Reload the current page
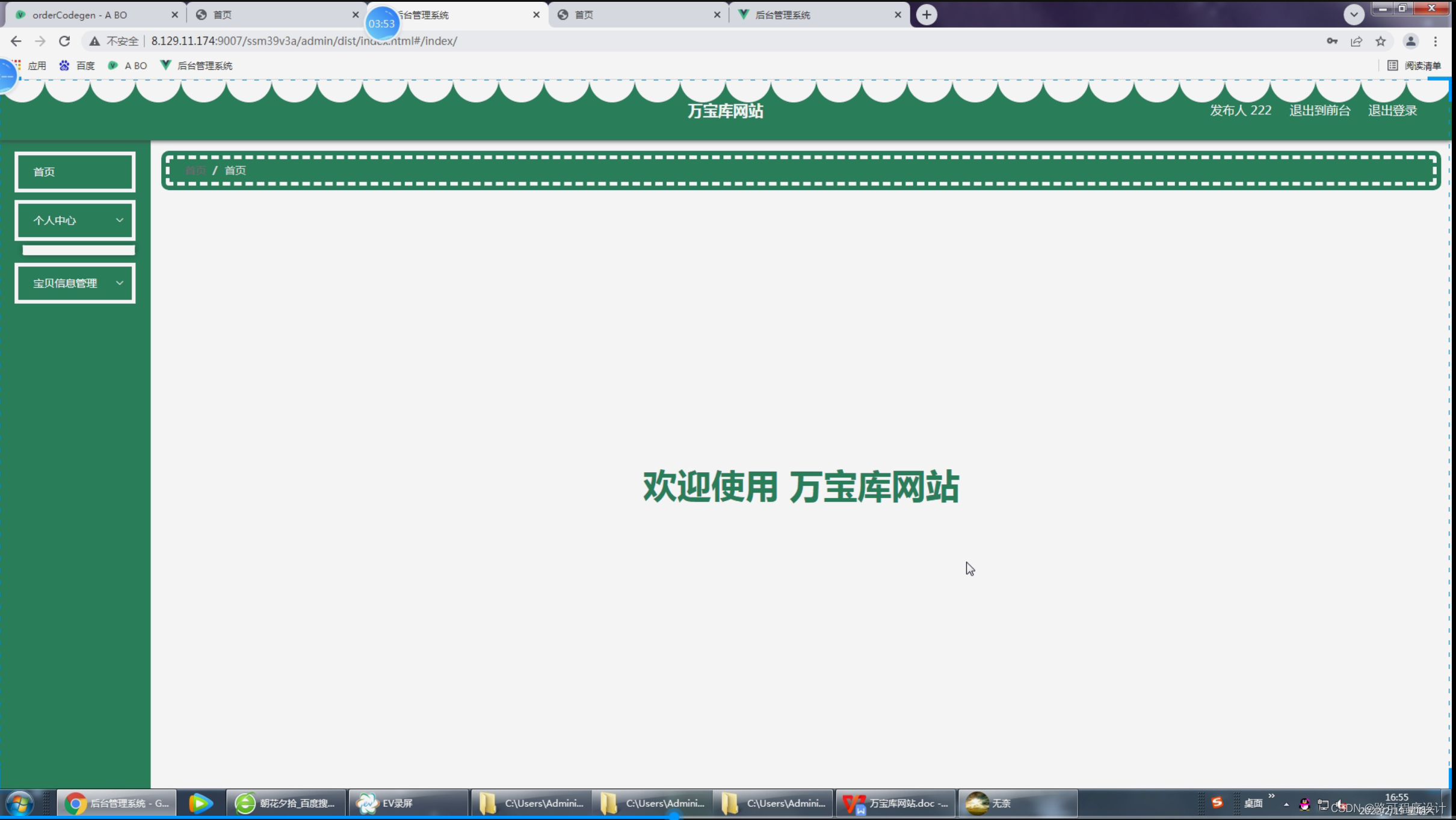The width and height of the screenshot is (1456, 820). pyautogui.click(x=64, y=41)
